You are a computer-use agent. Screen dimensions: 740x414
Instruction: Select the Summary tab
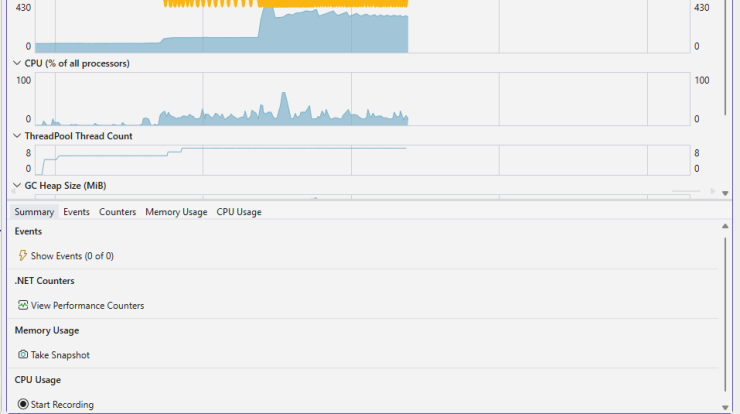click(x=34, y=212)
